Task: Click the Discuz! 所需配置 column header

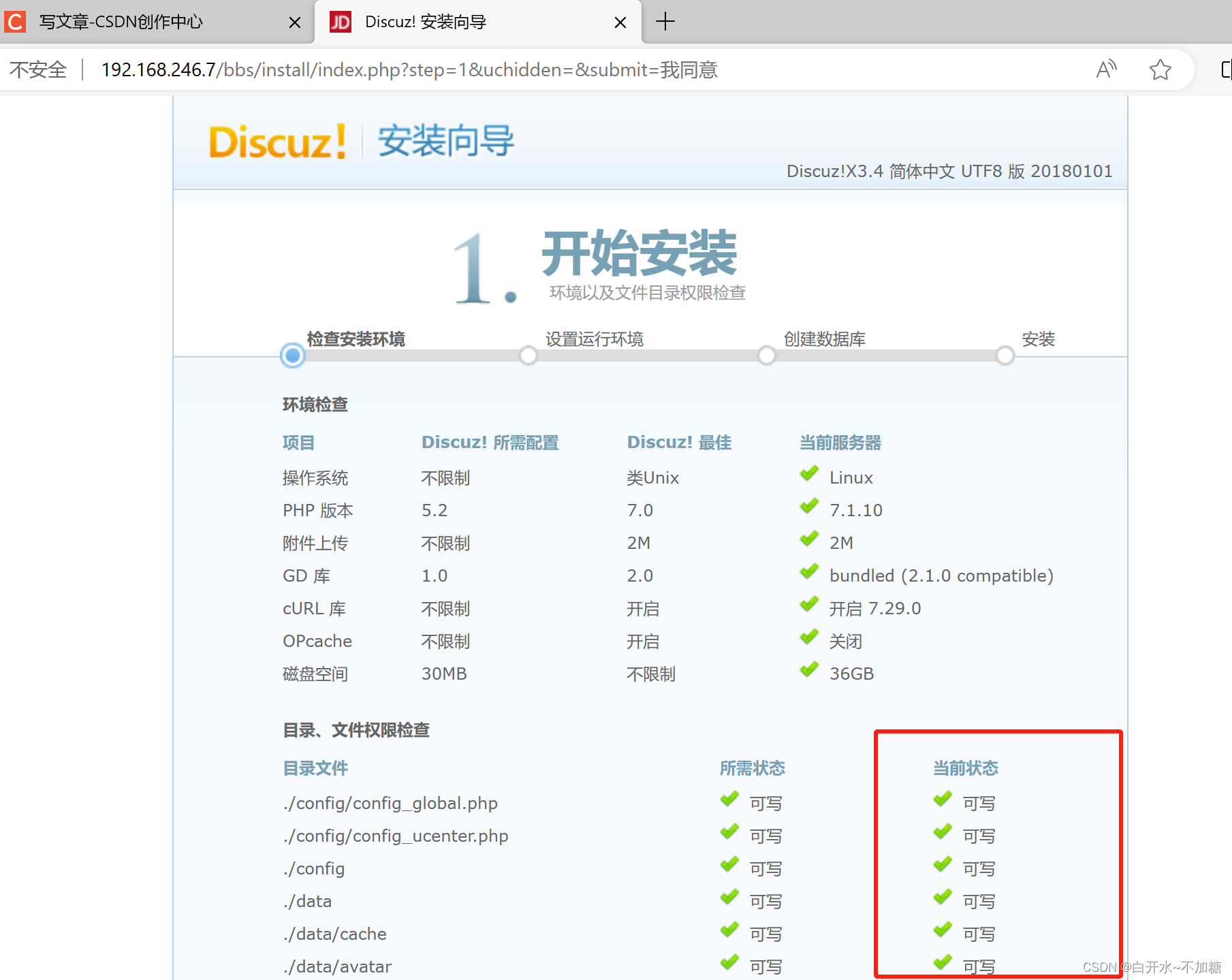Action: pyautogui.click(x=490, y=443)
